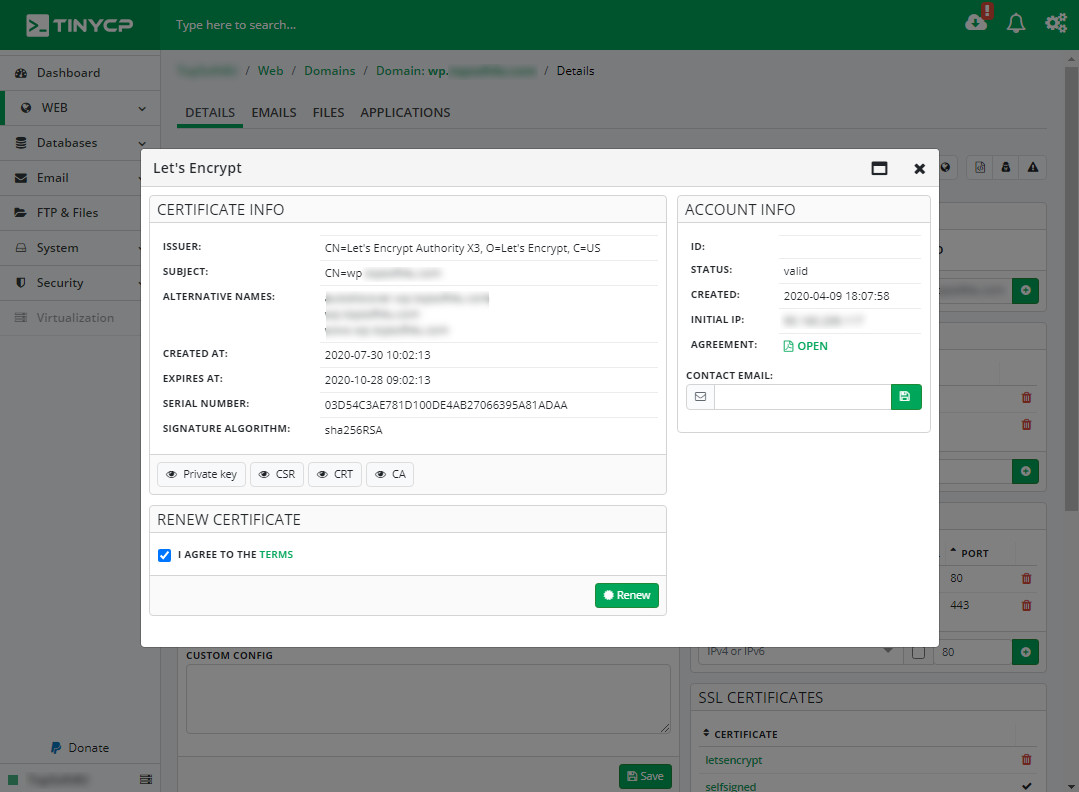Expand the Databases menu chevron
The height and width of the screenshot is (792, 1079).
142,144
